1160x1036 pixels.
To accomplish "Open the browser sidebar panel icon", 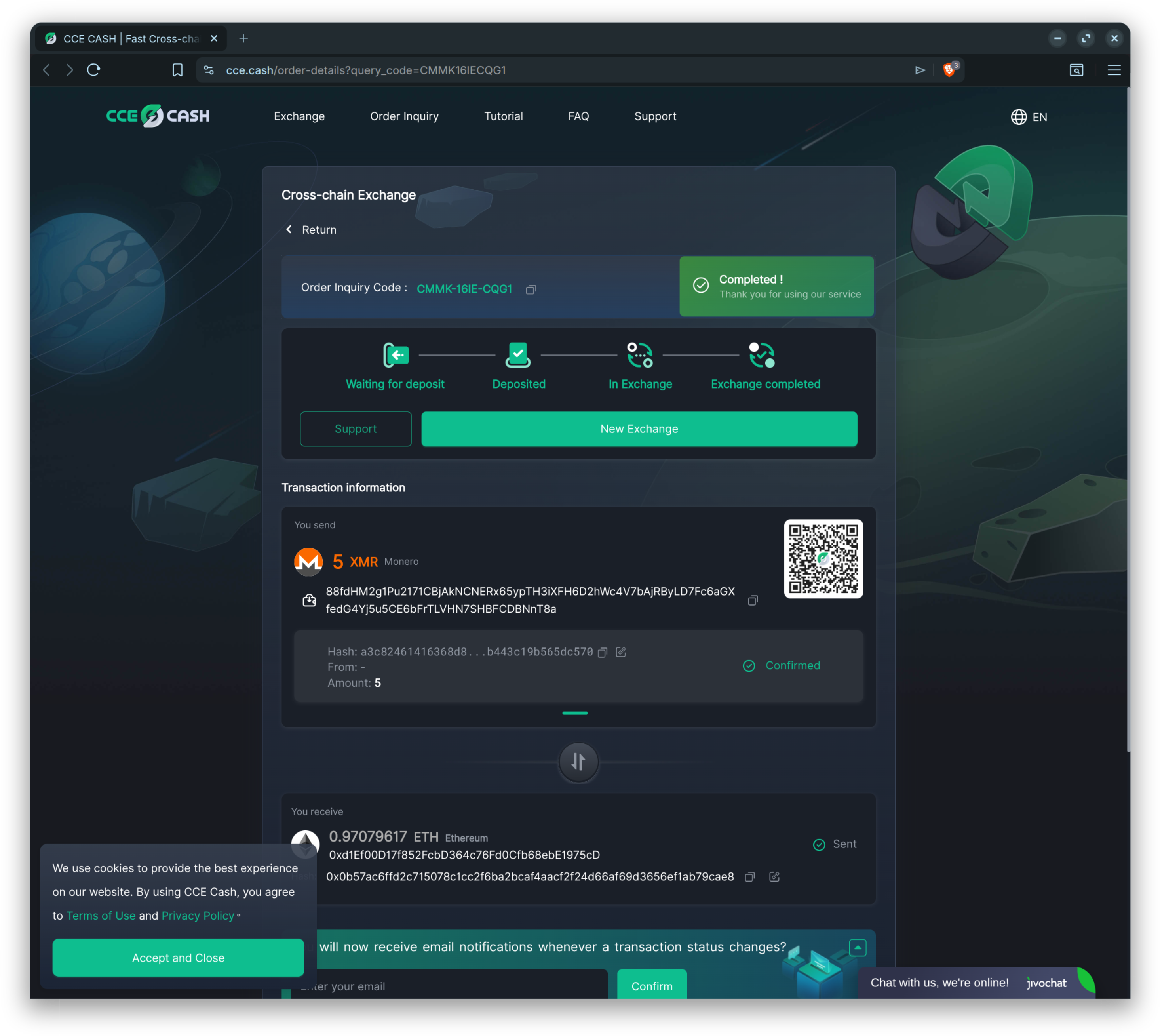I will (x=1076, y=70).
